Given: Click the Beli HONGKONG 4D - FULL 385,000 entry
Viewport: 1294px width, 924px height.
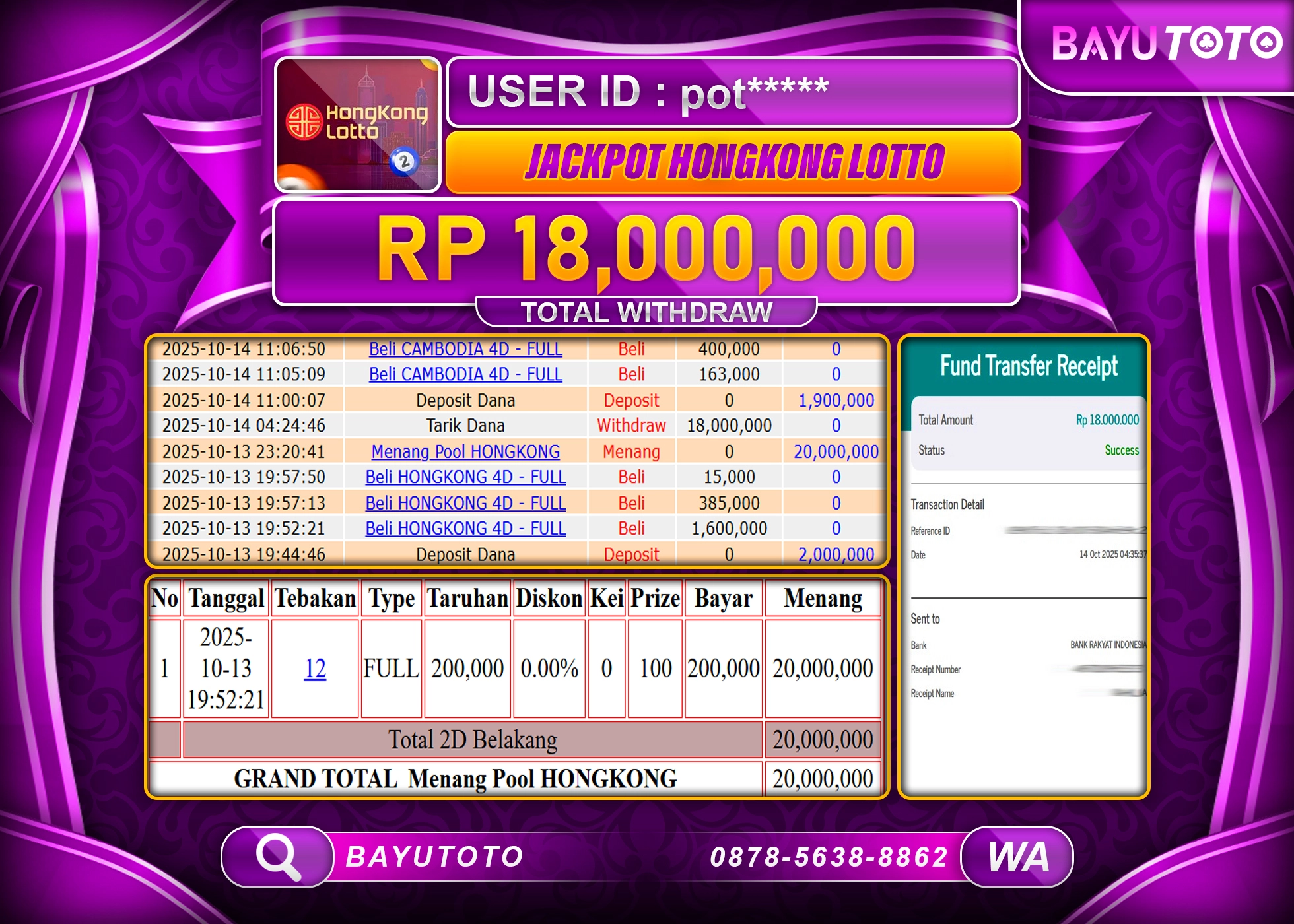Looking at the screenshot, I should pyautogui.click(x=465, y=503).
